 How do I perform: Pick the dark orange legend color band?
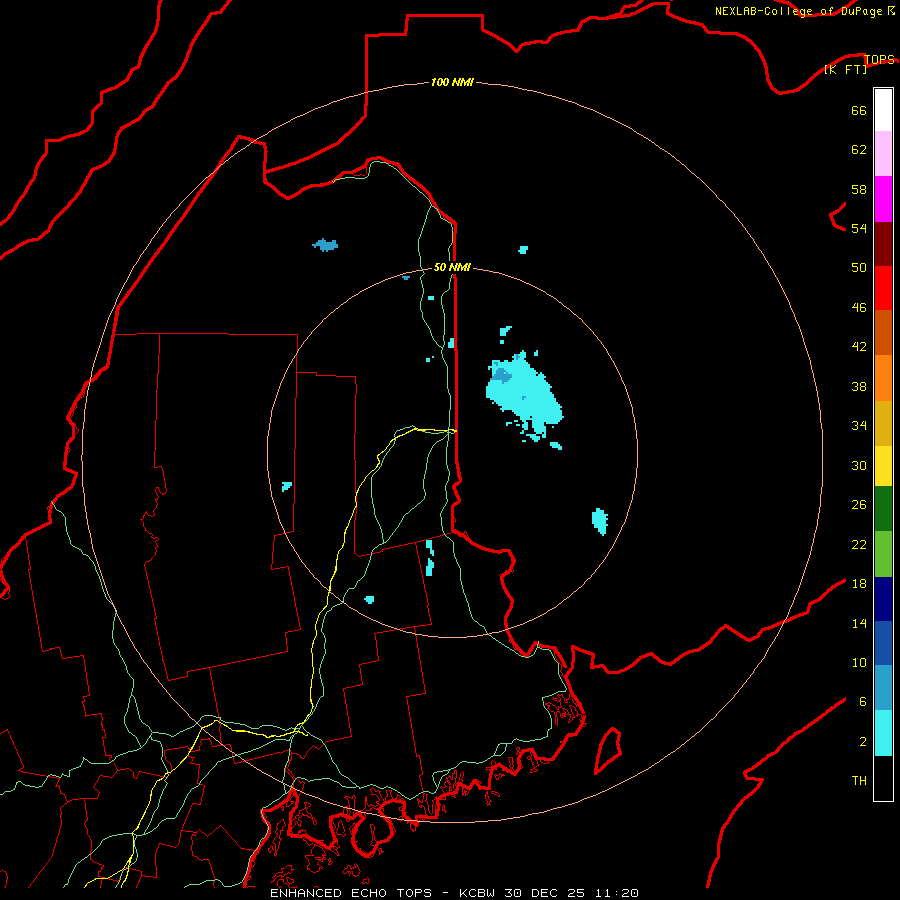tap(883, 333)
